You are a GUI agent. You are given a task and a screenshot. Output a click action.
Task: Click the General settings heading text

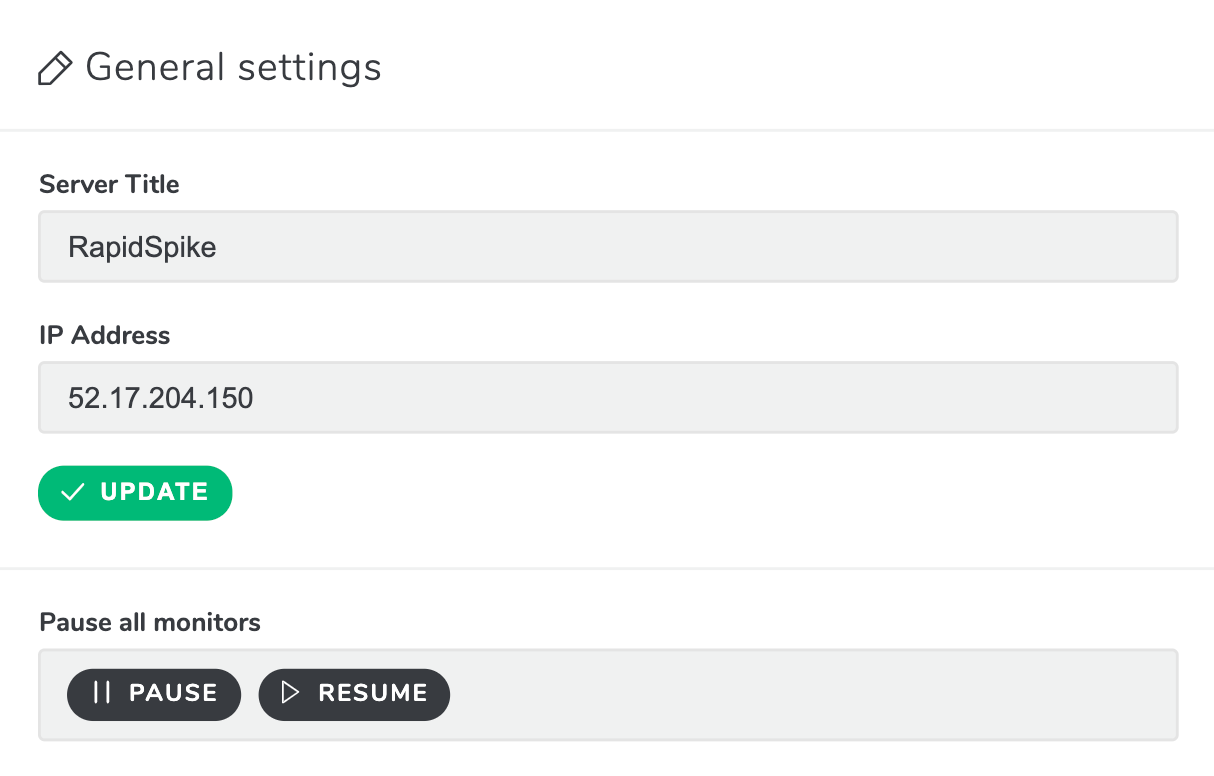tap(234, 68)
